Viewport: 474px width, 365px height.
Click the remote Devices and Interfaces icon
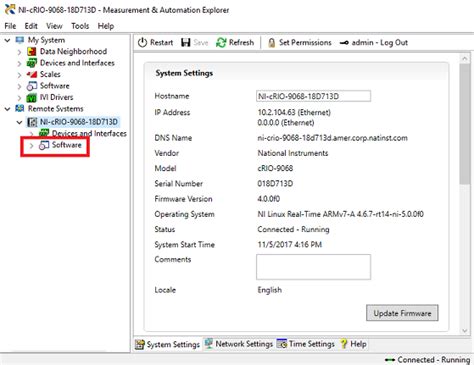(44, 133)
